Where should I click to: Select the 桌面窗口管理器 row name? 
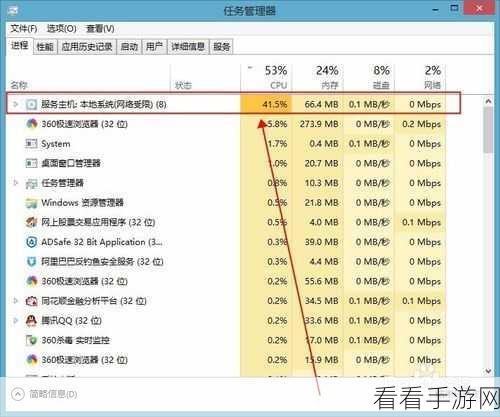point(71,163)
